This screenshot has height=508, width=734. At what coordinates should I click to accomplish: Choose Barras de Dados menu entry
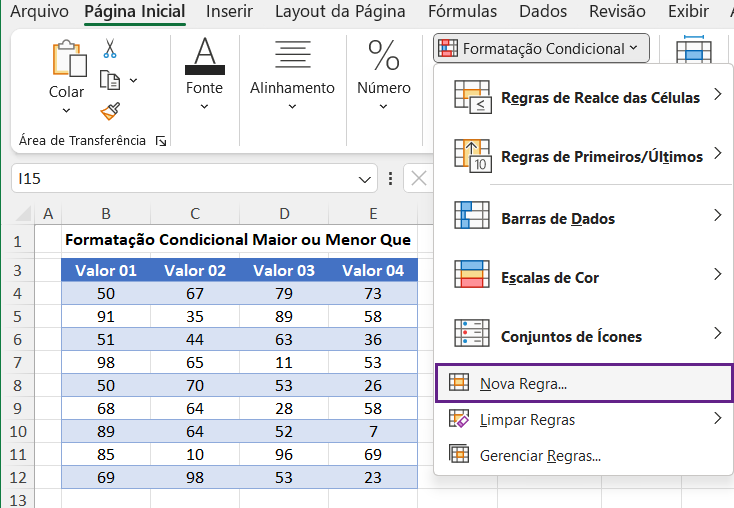(x=584, y=218)
